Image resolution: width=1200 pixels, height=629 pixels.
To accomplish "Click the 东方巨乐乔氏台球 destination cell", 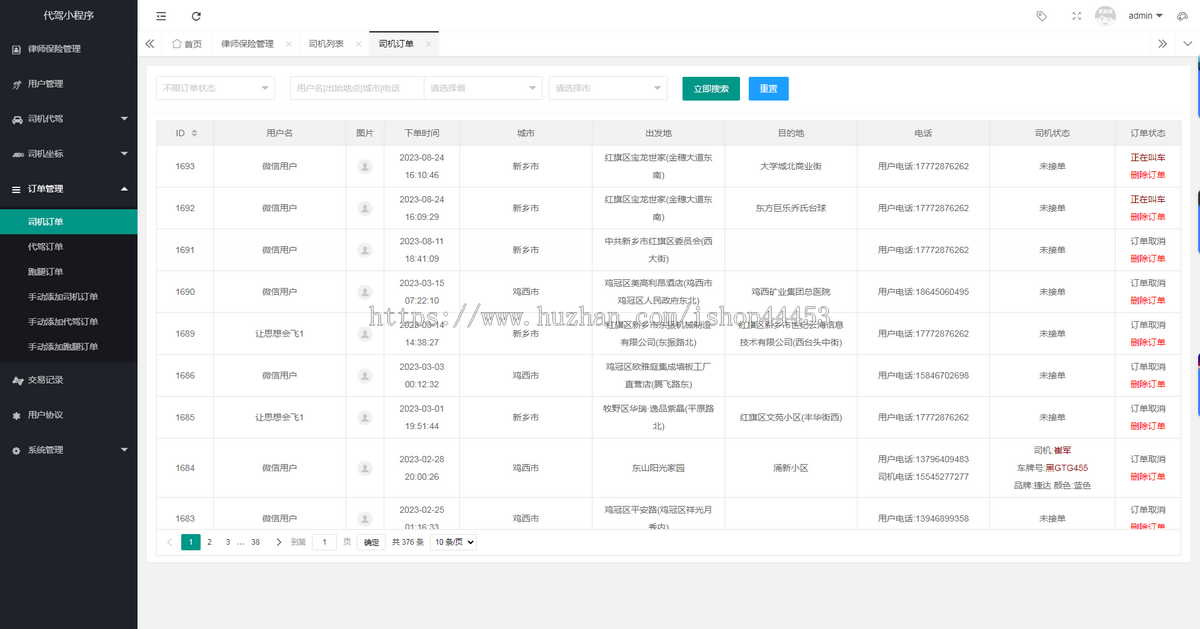I will pos(791,208).
